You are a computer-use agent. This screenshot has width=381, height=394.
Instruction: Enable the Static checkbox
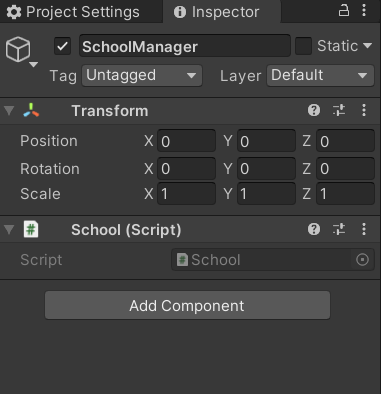(303, 46)
